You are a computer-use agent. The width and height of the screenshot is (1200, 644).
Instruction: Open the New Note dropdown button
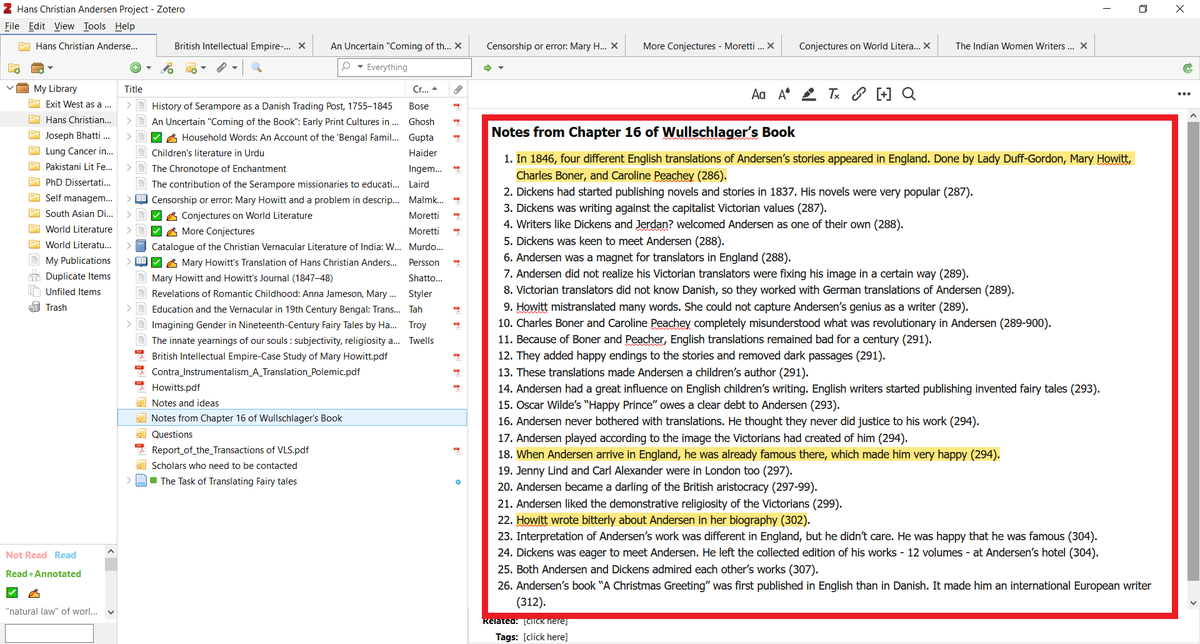196,67
